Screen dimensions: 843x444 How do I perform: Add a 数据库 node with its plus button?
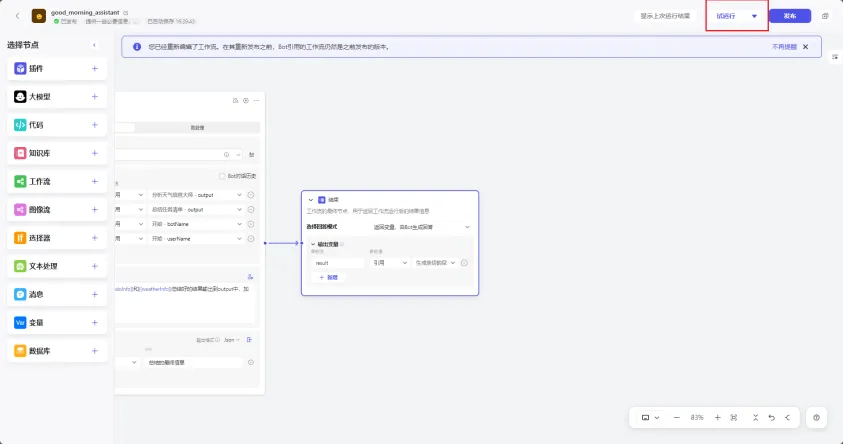tap(95, 350)
